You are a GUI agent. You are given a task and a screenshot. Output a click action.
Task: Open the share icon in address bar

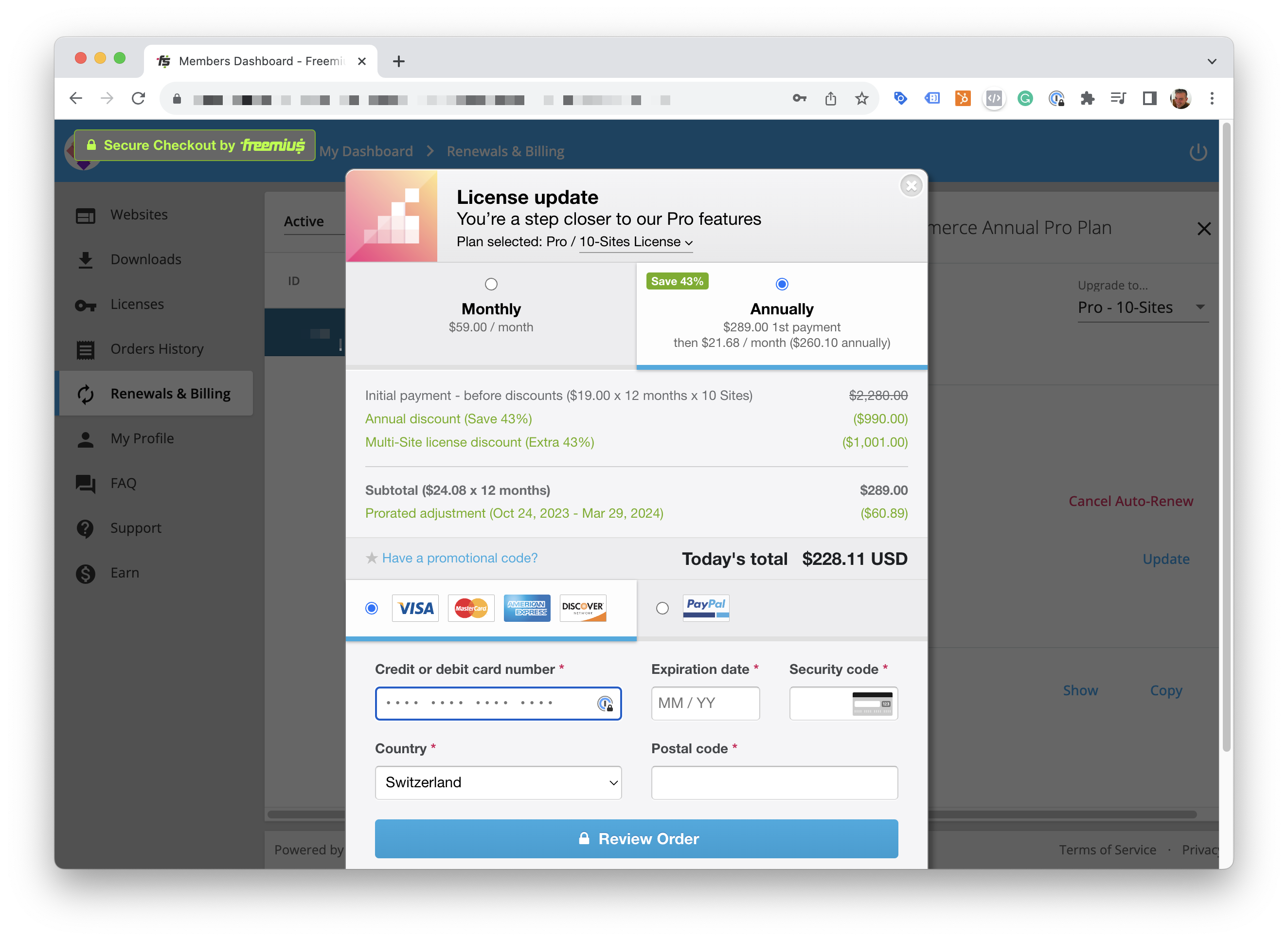(x=830, y=99)
